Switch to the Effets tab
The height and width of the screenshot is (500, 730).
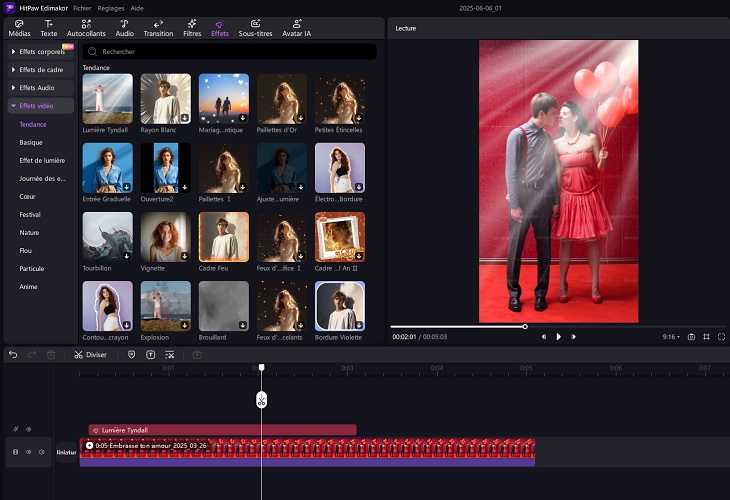coord(220,28)
